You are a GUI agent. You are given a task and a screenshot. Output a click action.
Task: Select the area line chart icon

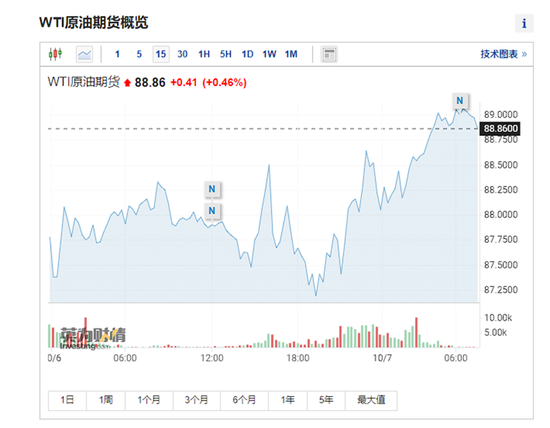(x=85, y=54)
